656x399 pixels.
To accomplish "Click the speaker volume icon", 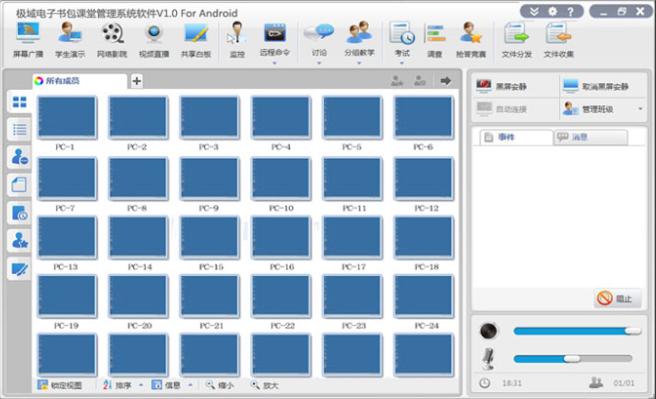I will point(489,331).
